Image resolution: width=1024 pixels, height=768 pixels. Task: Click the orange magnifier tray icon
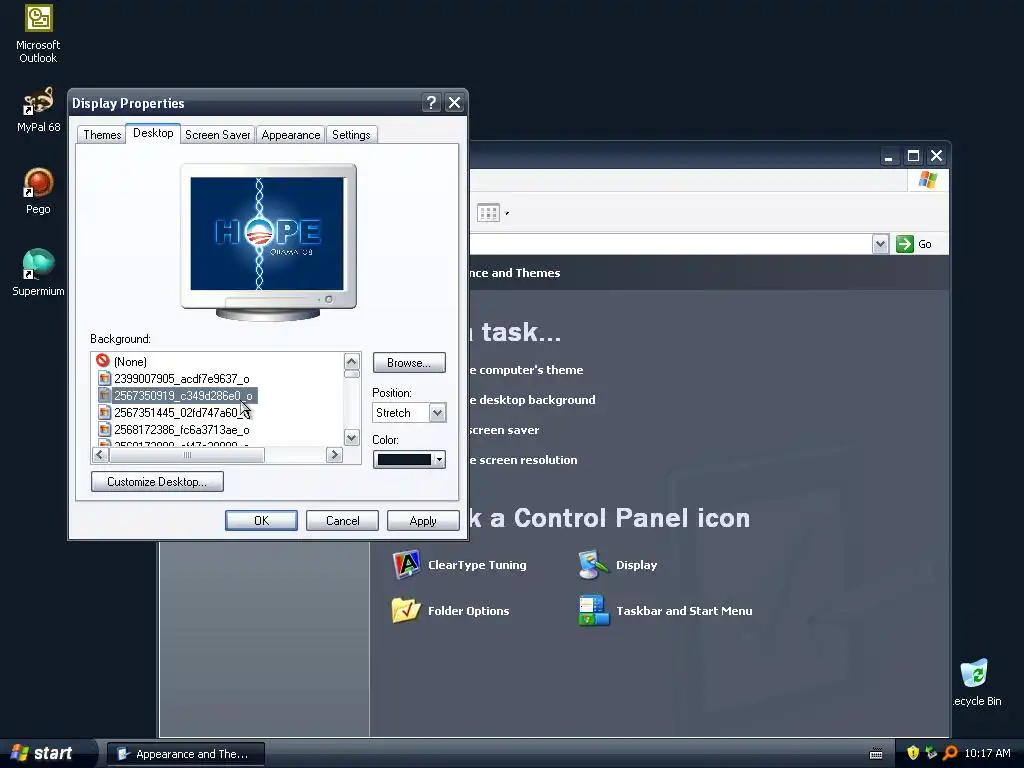point(950,753)
